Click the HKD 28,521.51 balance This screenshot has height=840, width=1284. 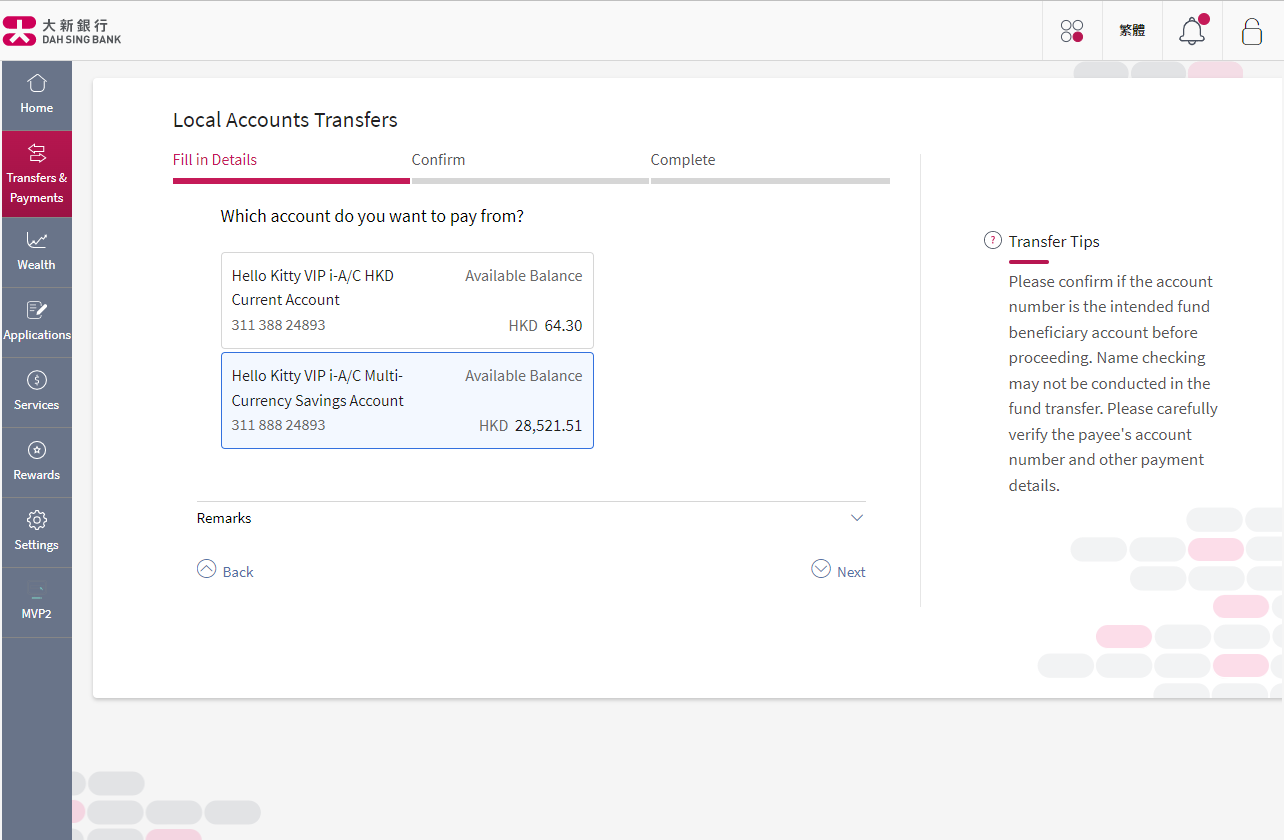(x=530, y=426)
